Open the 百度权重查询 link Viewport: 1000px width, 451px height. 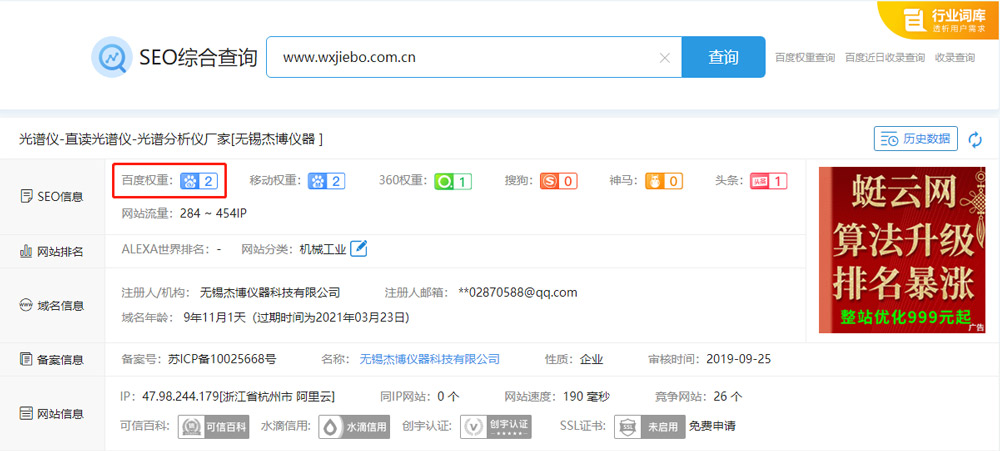click(804, 58)
